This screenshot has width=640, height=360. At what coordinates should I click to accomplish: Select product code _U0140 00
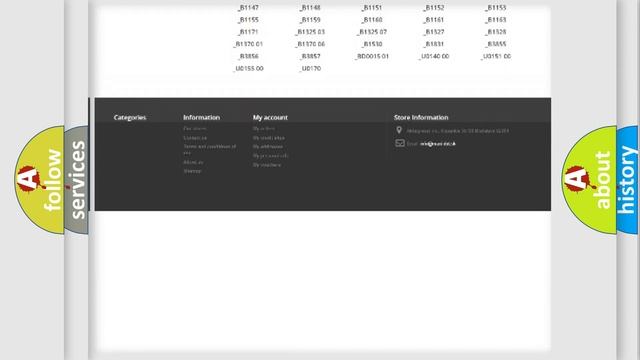433,56
